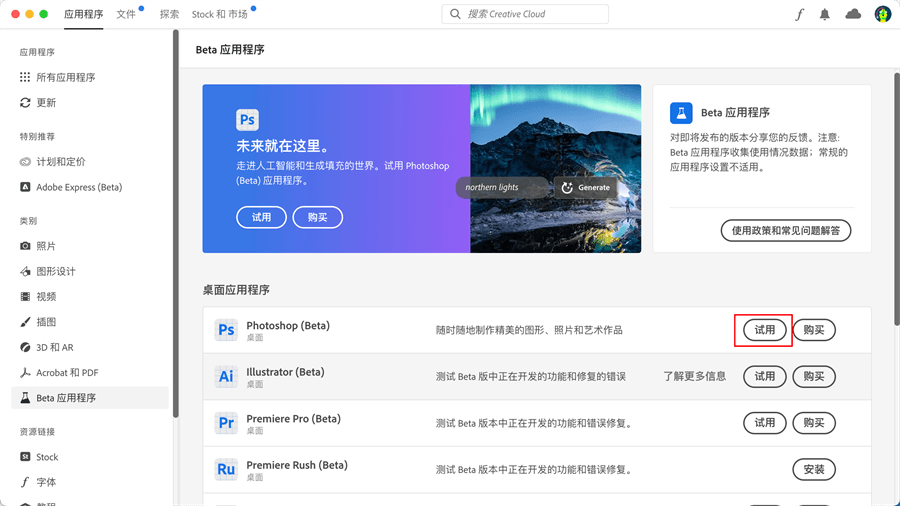Click the 未来就在这里。 banner headline
The image size is (900, 506).
(x=284, y=146)
